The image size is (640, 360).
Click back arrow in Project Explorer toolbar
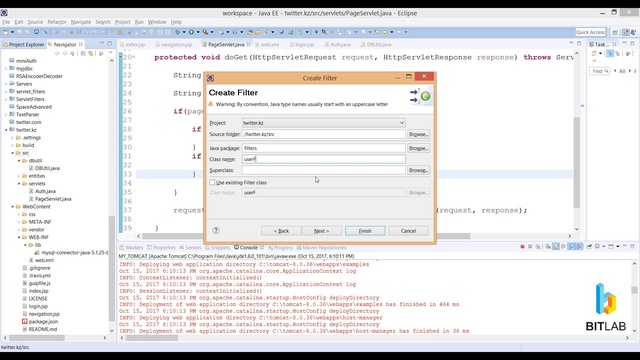tap(57, 53)
